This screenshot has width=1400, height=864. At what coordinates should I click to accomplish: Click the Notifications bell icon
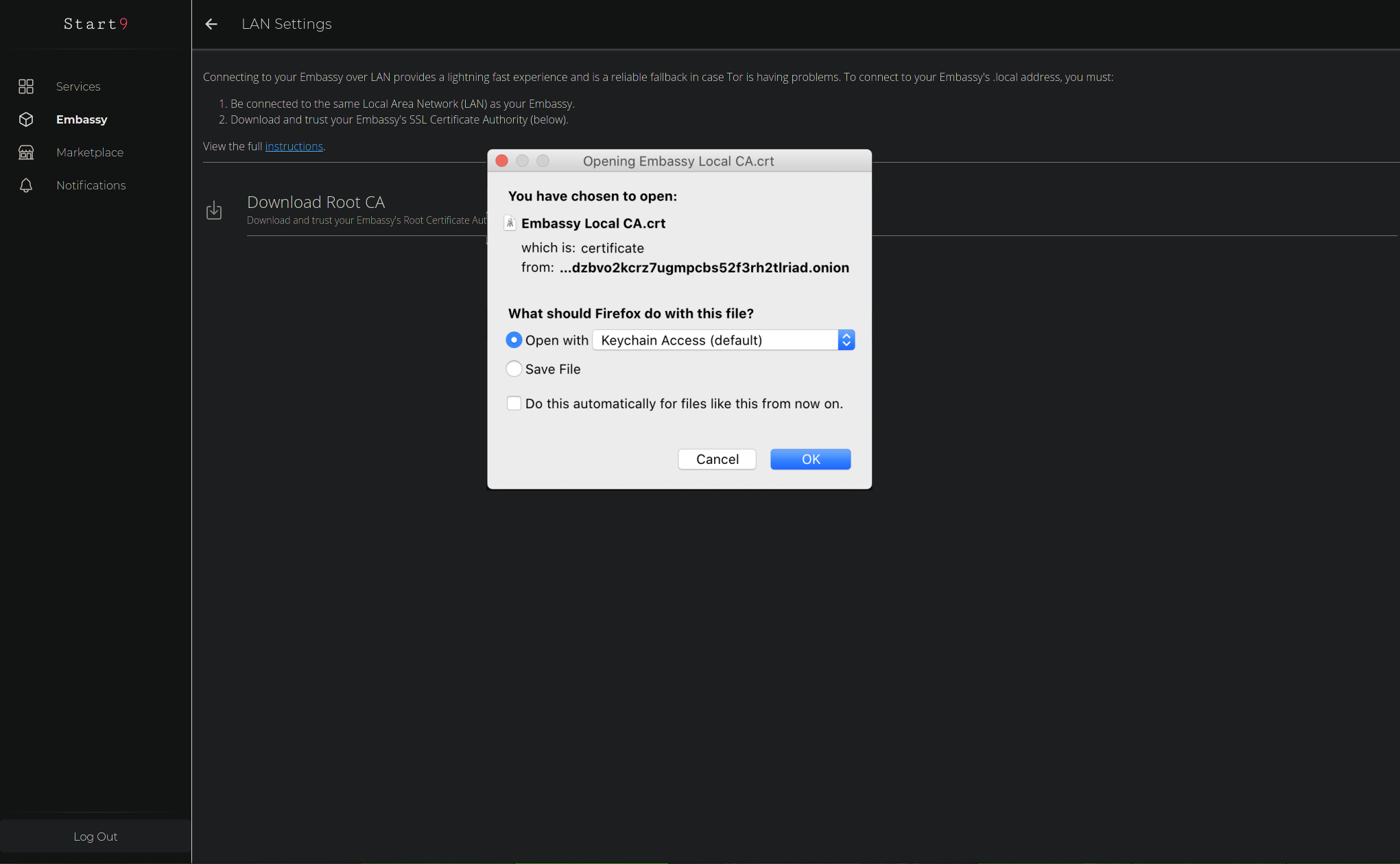tap(26, 185)
